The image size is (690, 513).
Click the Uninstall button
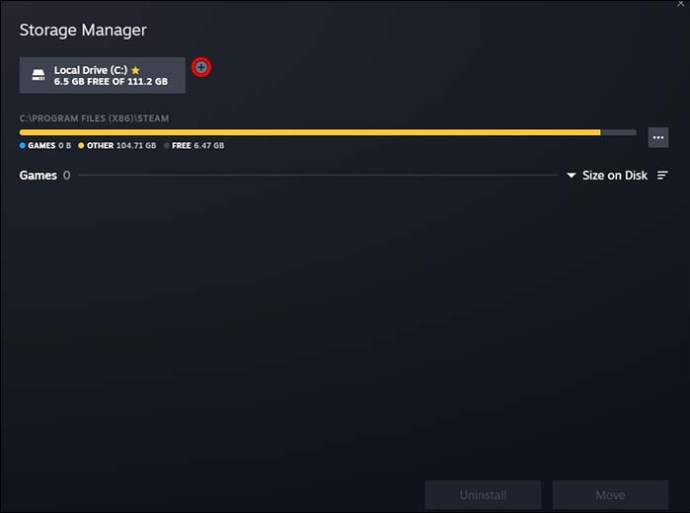click(483, 495)
